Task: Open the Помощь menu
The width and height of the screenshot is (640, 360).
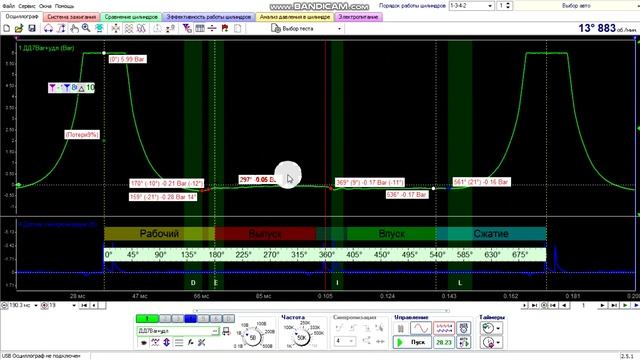Action: click(x=64, y=6)
